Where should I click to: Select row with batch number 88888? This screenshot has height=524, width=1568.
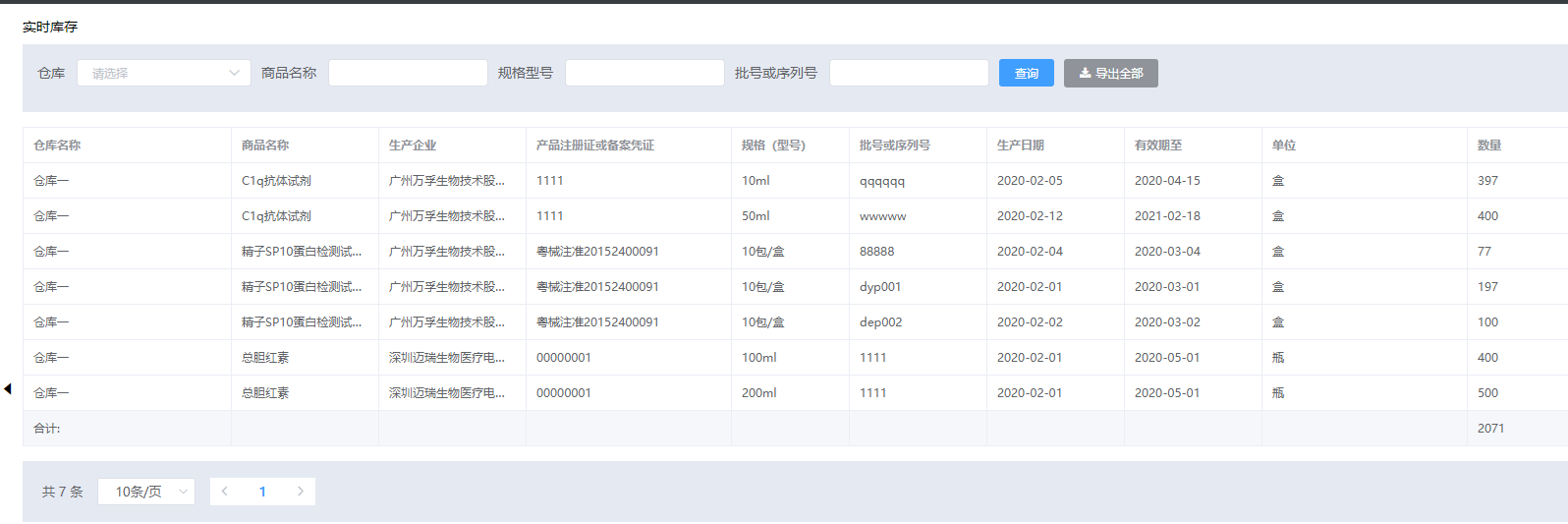tap(876, 252)
